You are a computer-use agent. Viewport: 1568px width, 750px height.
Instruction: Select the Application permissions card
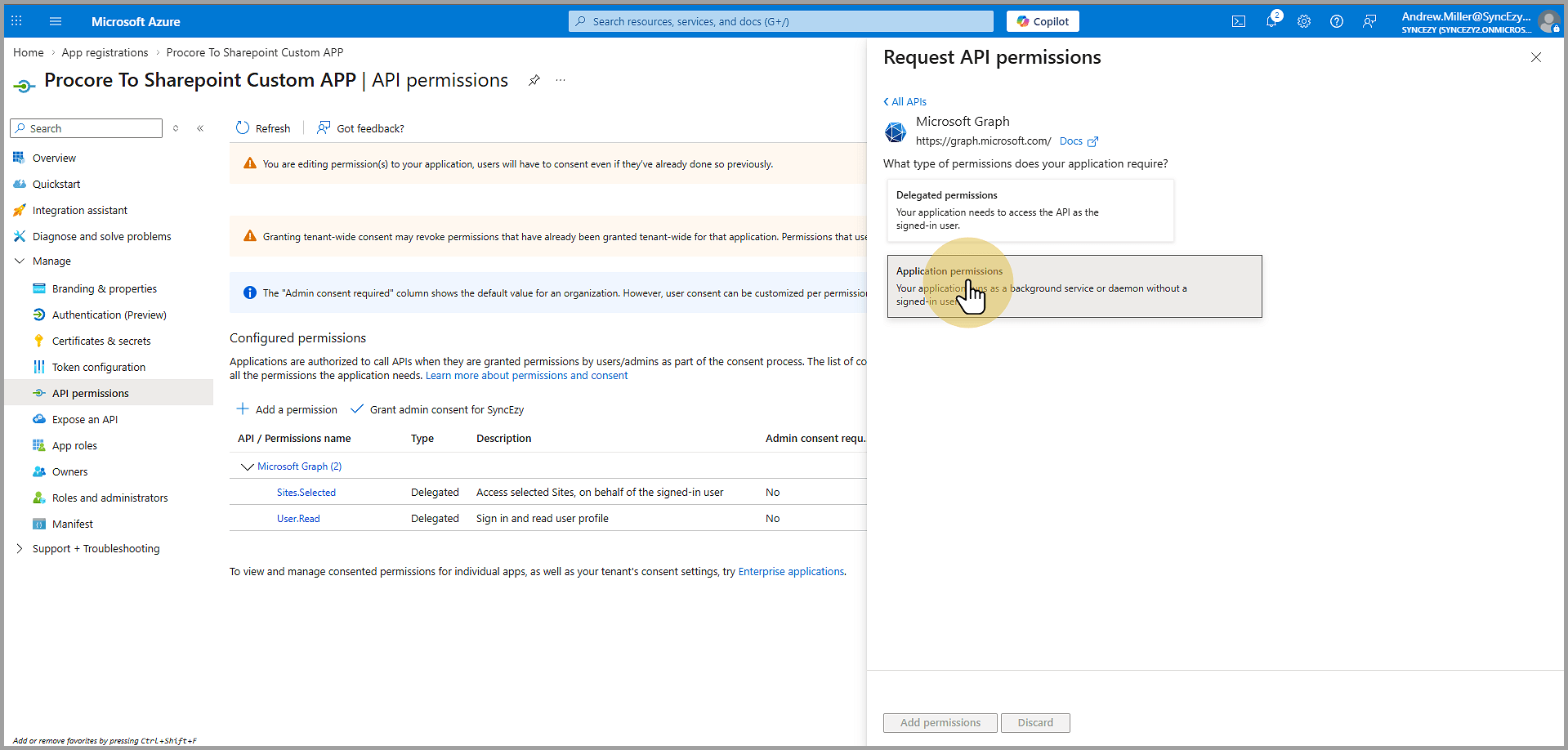(1074, 287)
